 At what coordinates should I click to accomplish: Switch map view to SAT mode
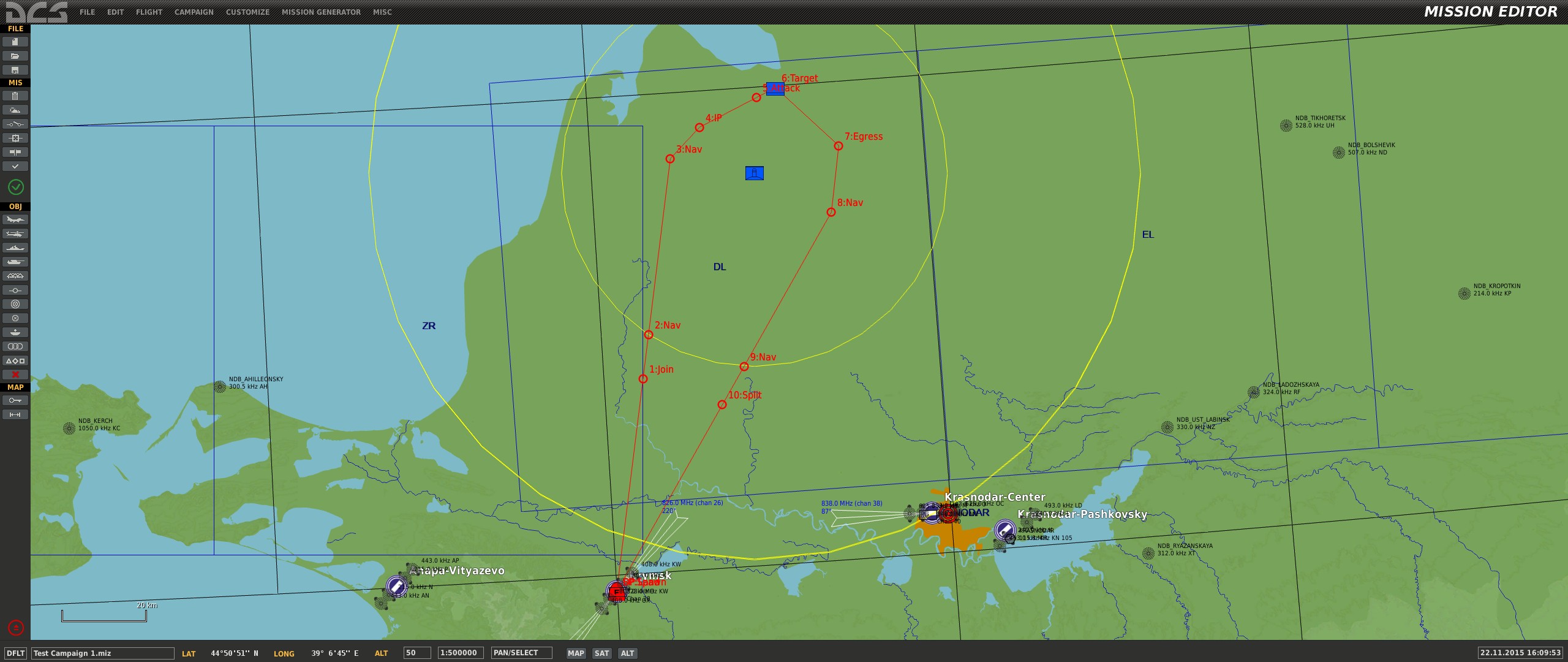point(602,653)
